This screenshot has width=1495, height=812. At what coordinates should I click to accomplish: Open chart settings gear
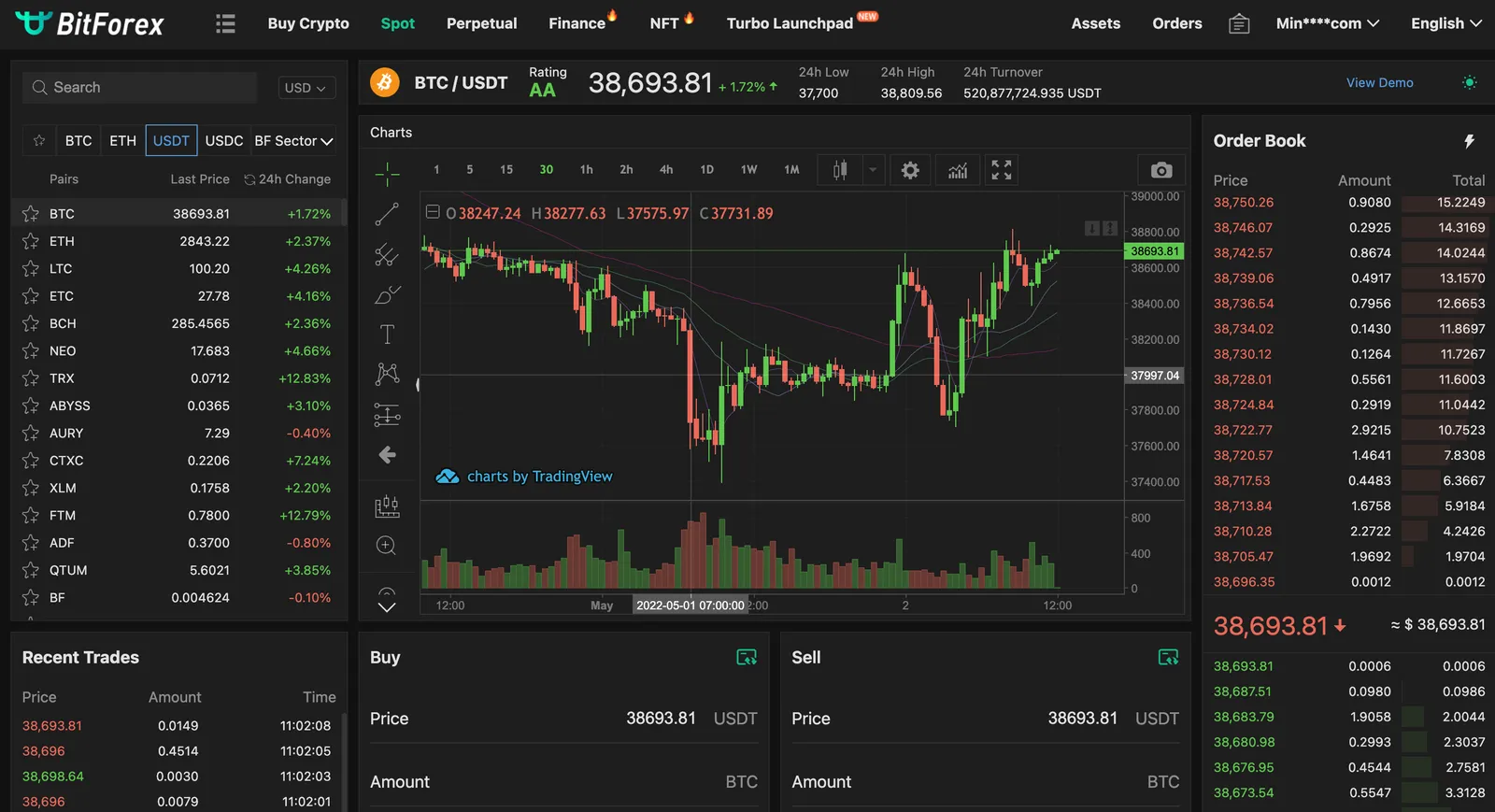pos(910,170)
